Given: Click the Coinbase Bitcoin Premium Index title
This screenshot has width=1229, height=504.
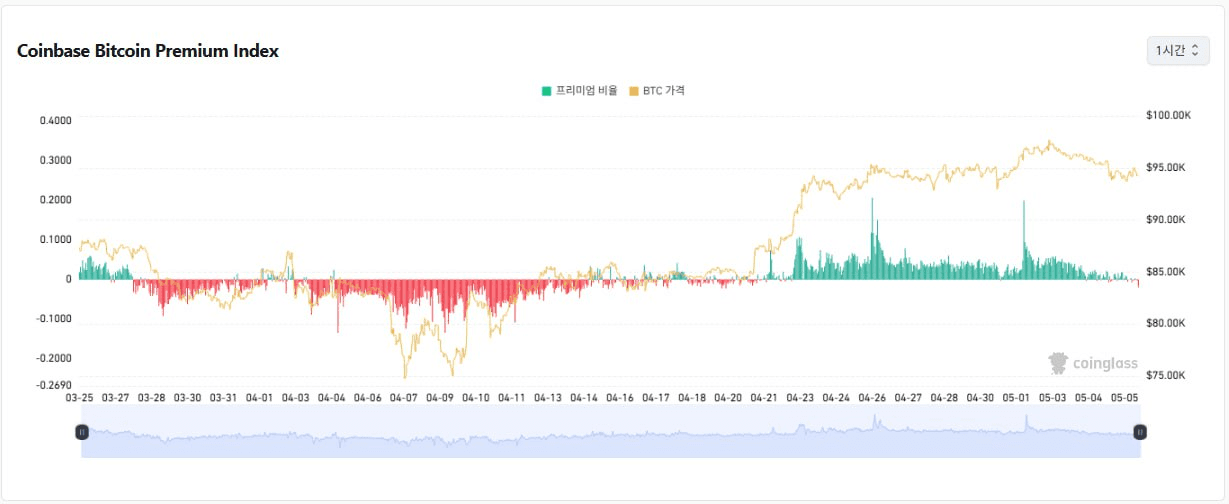Looking at the screenshot, I should tap(148, 51).
